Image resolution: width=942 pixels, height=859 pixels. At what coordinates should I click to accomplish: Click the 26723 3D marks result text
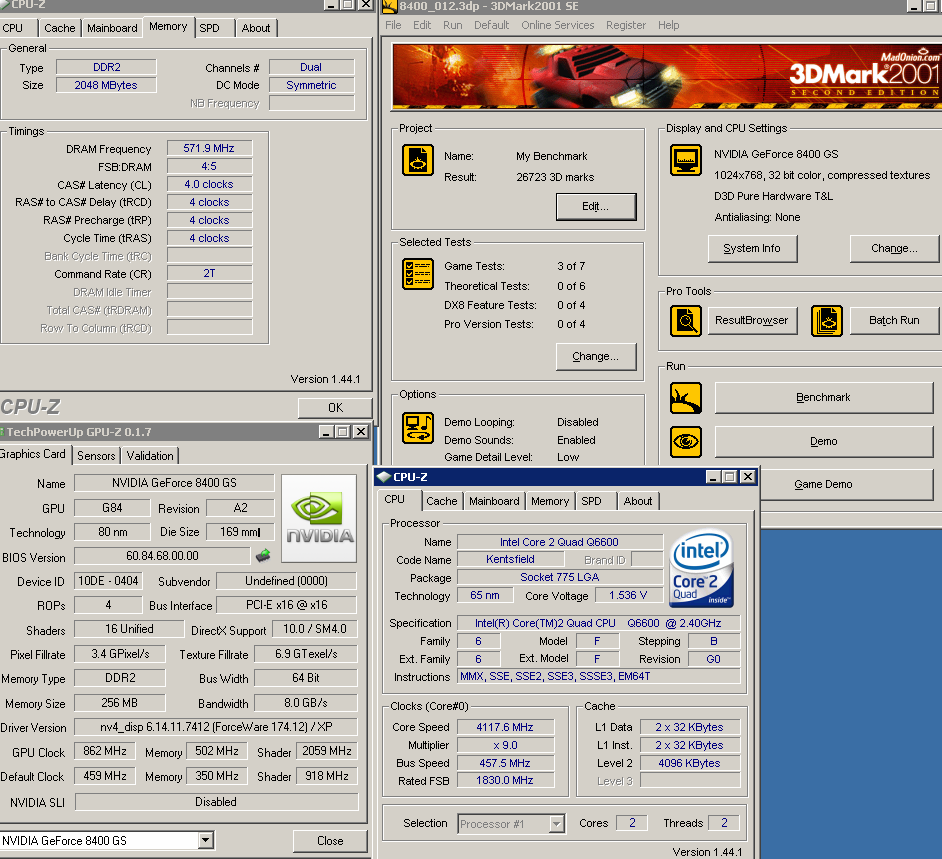point(555,177)
